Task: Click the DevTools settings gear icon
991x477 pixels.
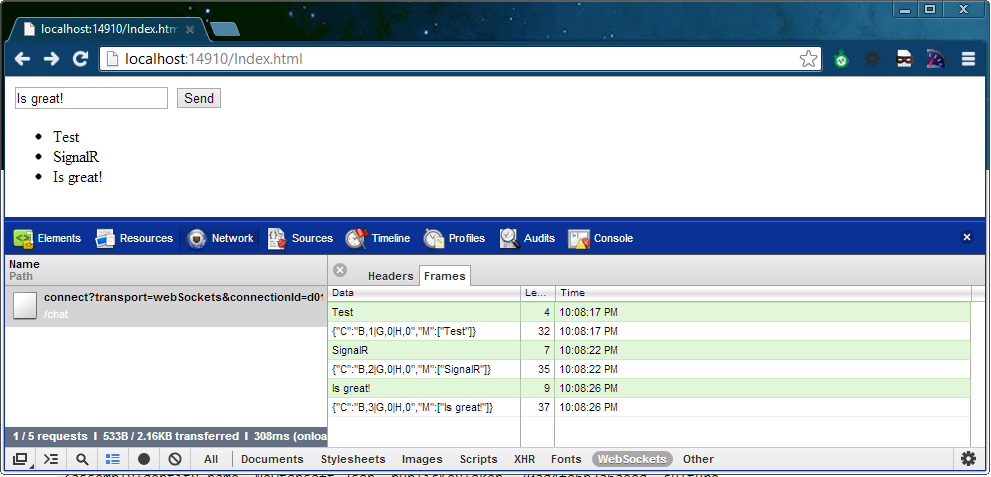Action: coord(968,459)
